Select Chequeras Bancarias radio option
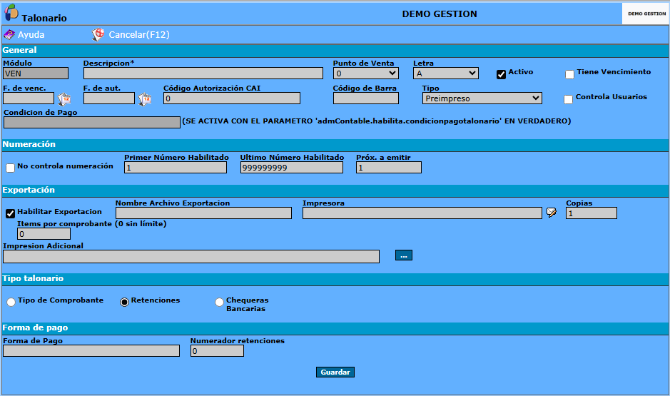Image resolution: width=670 pixels, height=396 pixels. 219,302
